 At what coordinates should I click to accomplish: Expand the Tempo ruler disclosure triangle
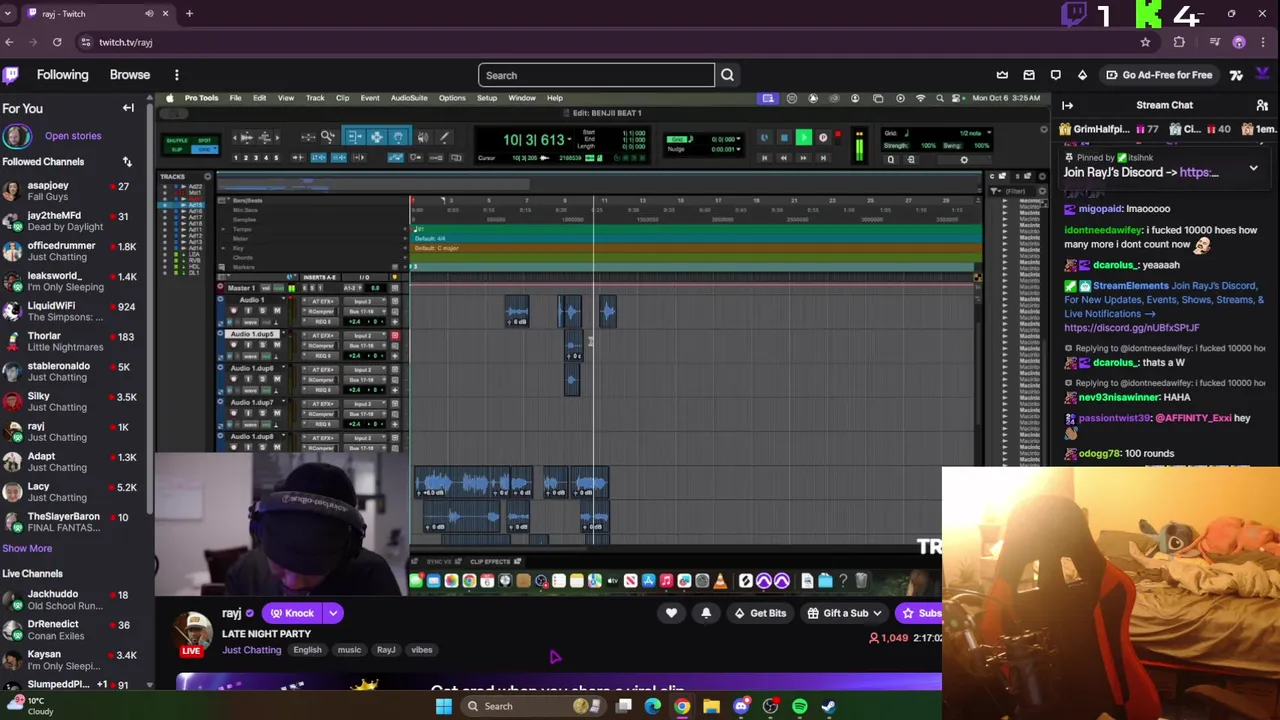pos(223,229)
